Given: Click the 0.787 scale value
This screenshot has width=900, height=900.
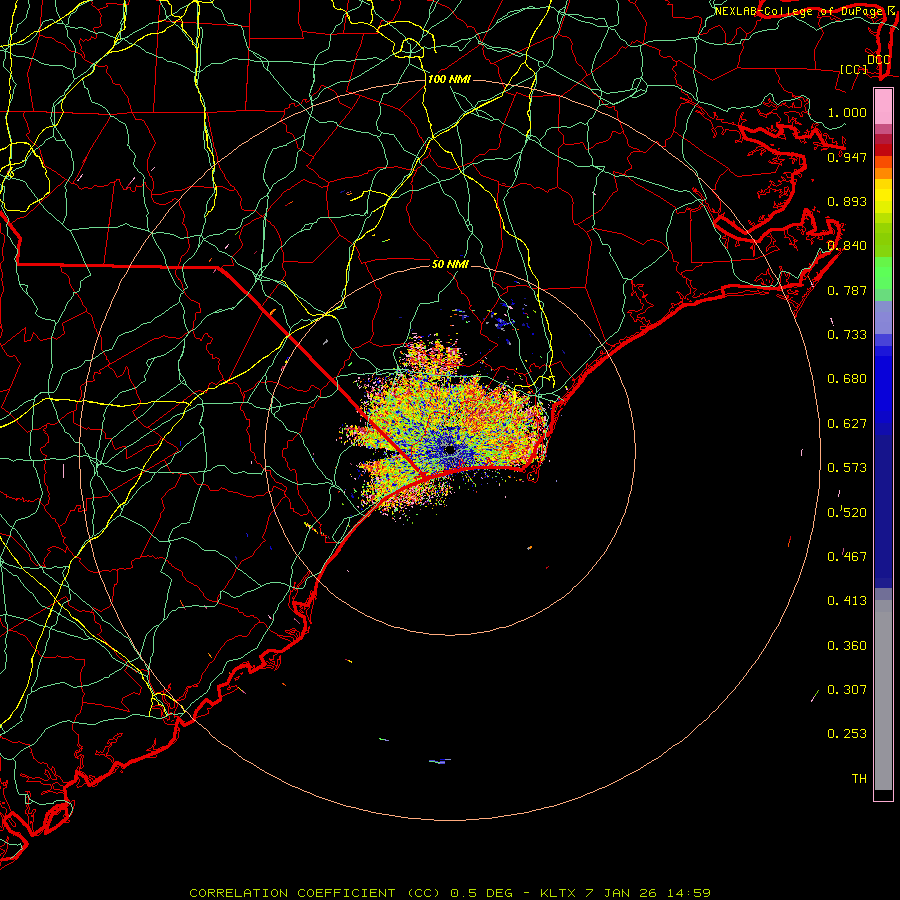Looking at the screenshot, I should click(x=847, y=290).
